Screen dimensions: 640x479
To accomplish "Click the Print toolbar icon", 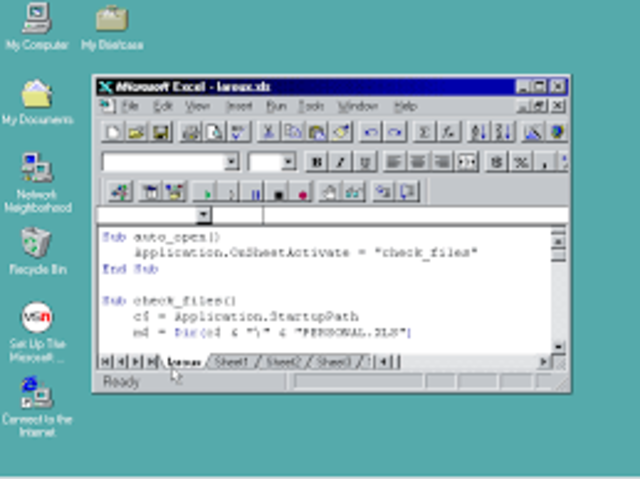I will tap(191, 132).
